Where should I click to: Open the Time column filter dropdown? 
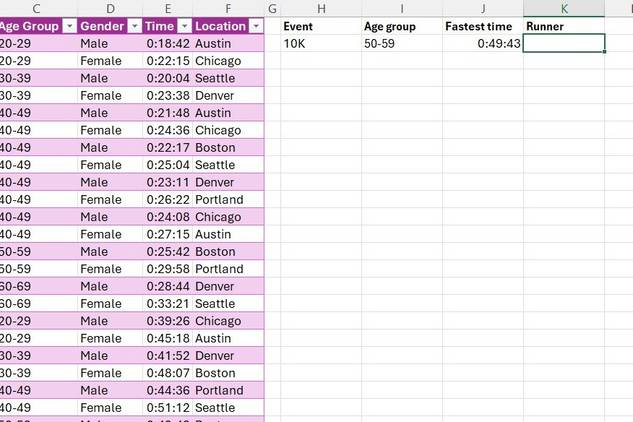(x=184, y=26)
